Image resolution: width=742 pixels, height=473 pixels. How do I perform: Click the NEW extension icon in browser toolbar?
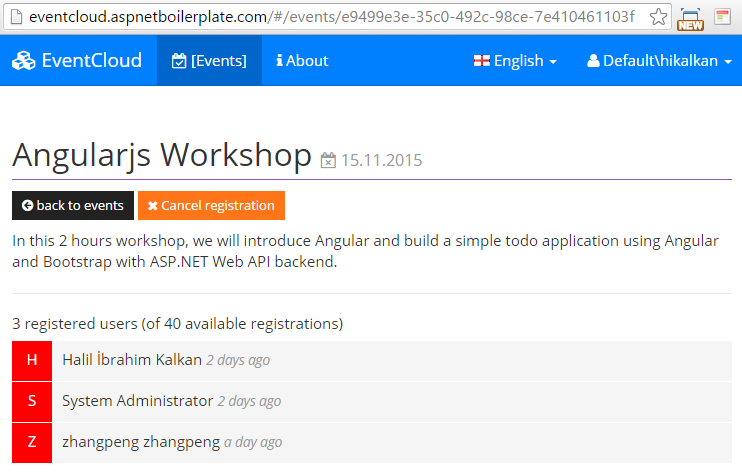click(690, 19)
